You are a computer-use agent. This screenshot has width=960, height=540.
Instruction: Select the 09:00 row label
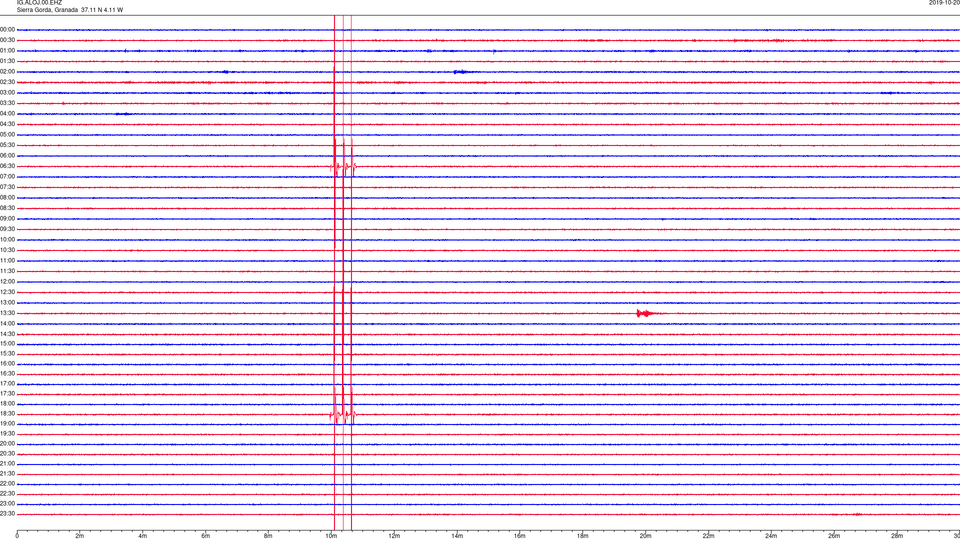7,219
